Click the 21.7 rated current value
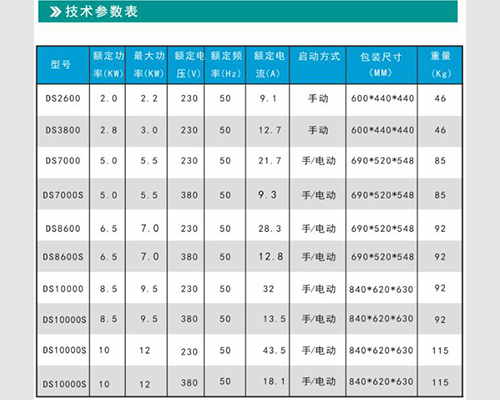The width and height of the screenshot is (500, 400). coord(270,161)
